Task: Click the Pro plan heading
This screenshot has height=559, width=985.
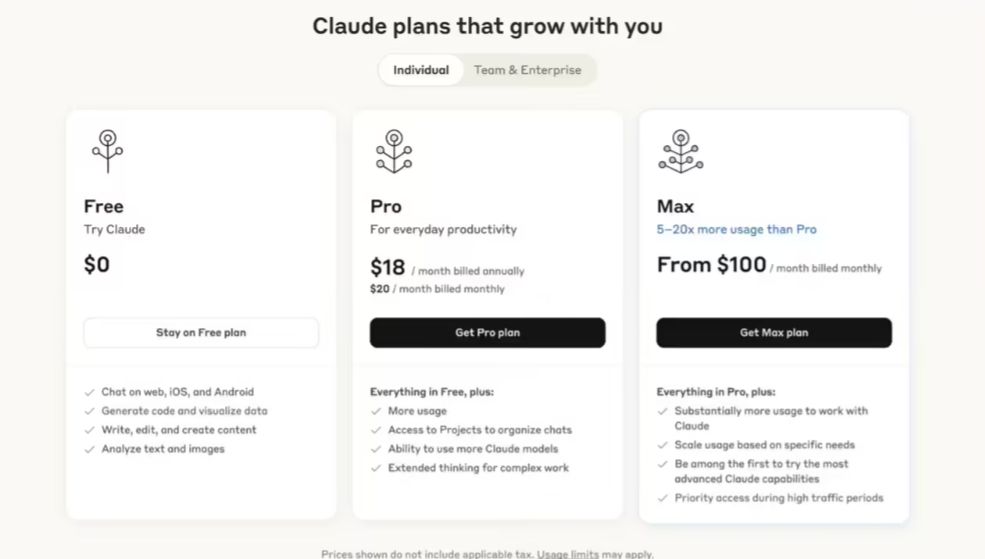Action: pos(386,206)
